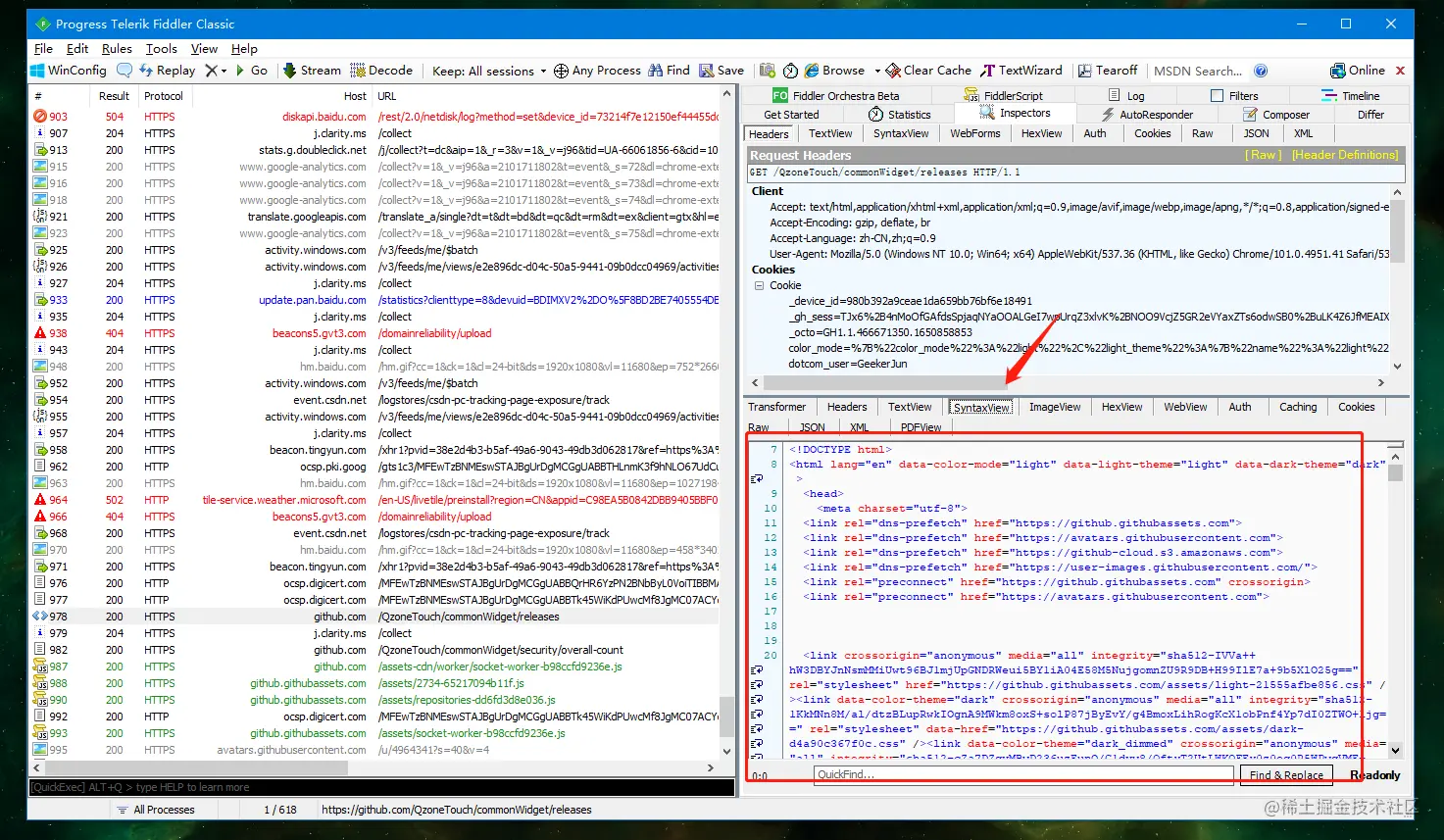The image size is (1444, 840).
Task: Open WinConfig from the toolbar
Action: 68,71
